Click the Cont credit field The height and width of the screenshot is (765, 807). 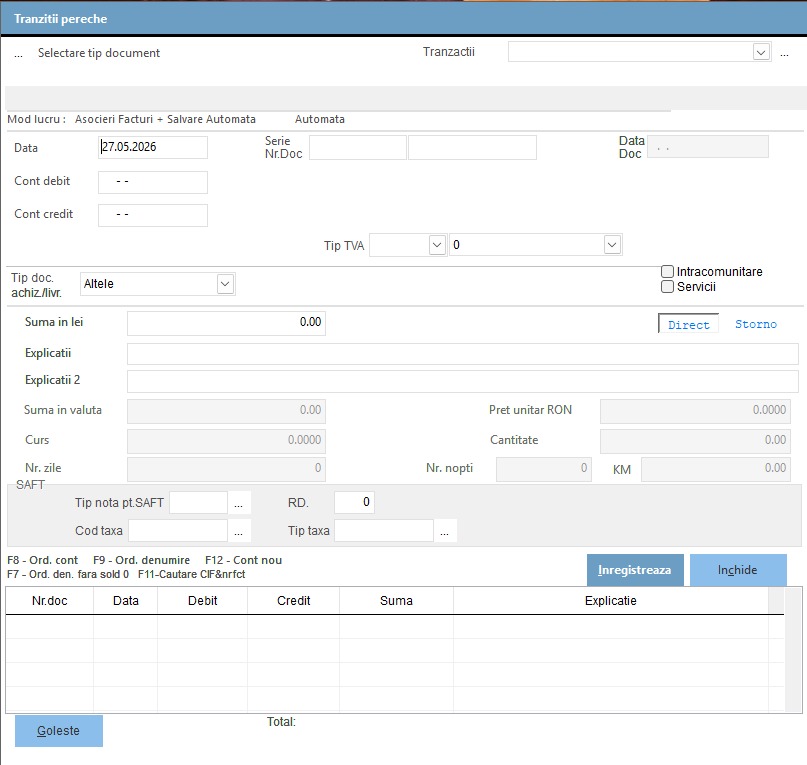[x=153, y=215]
